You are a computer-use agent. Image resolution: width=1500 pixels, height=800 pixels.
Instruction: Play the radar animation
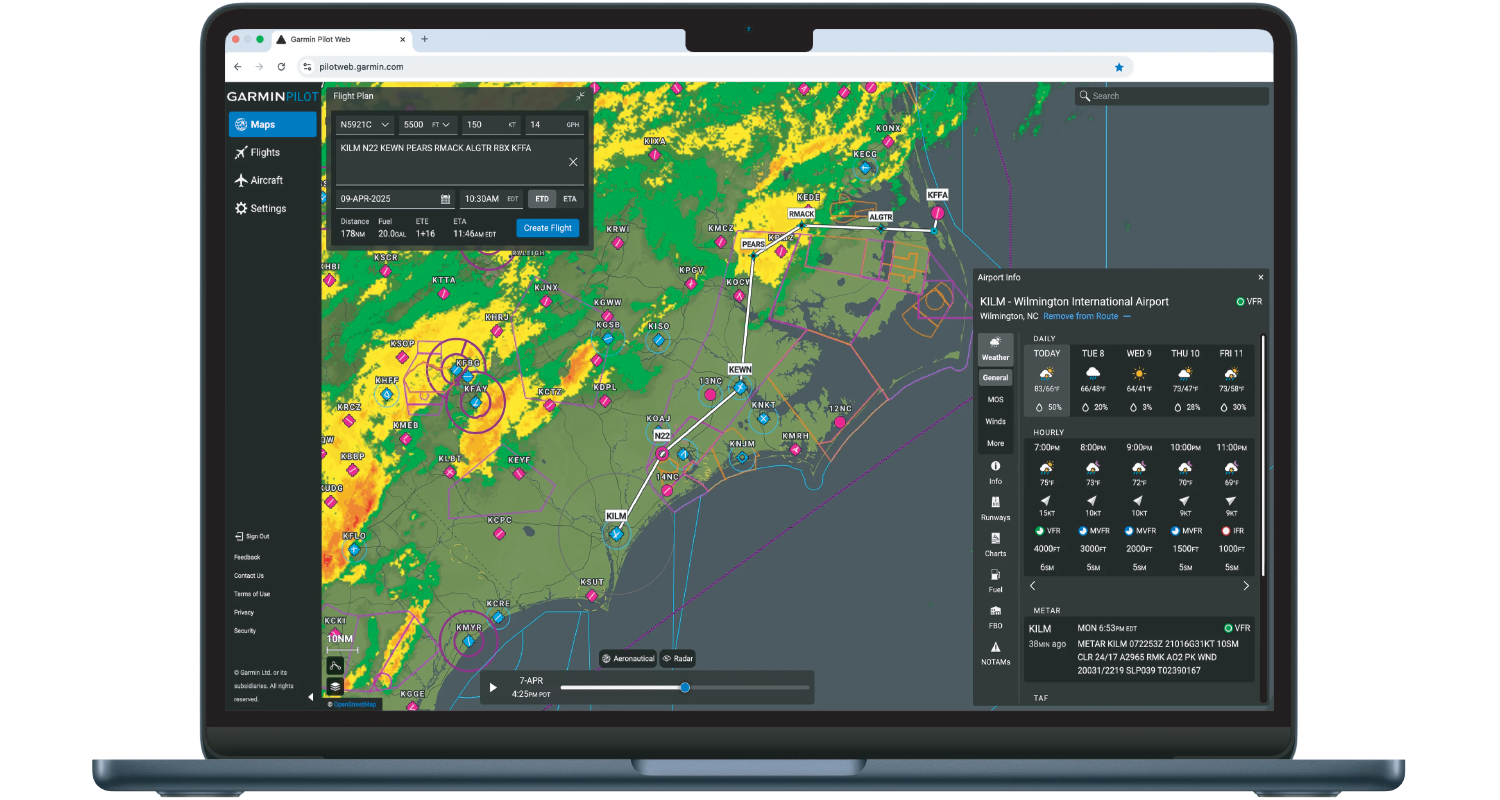pos(492,688)
